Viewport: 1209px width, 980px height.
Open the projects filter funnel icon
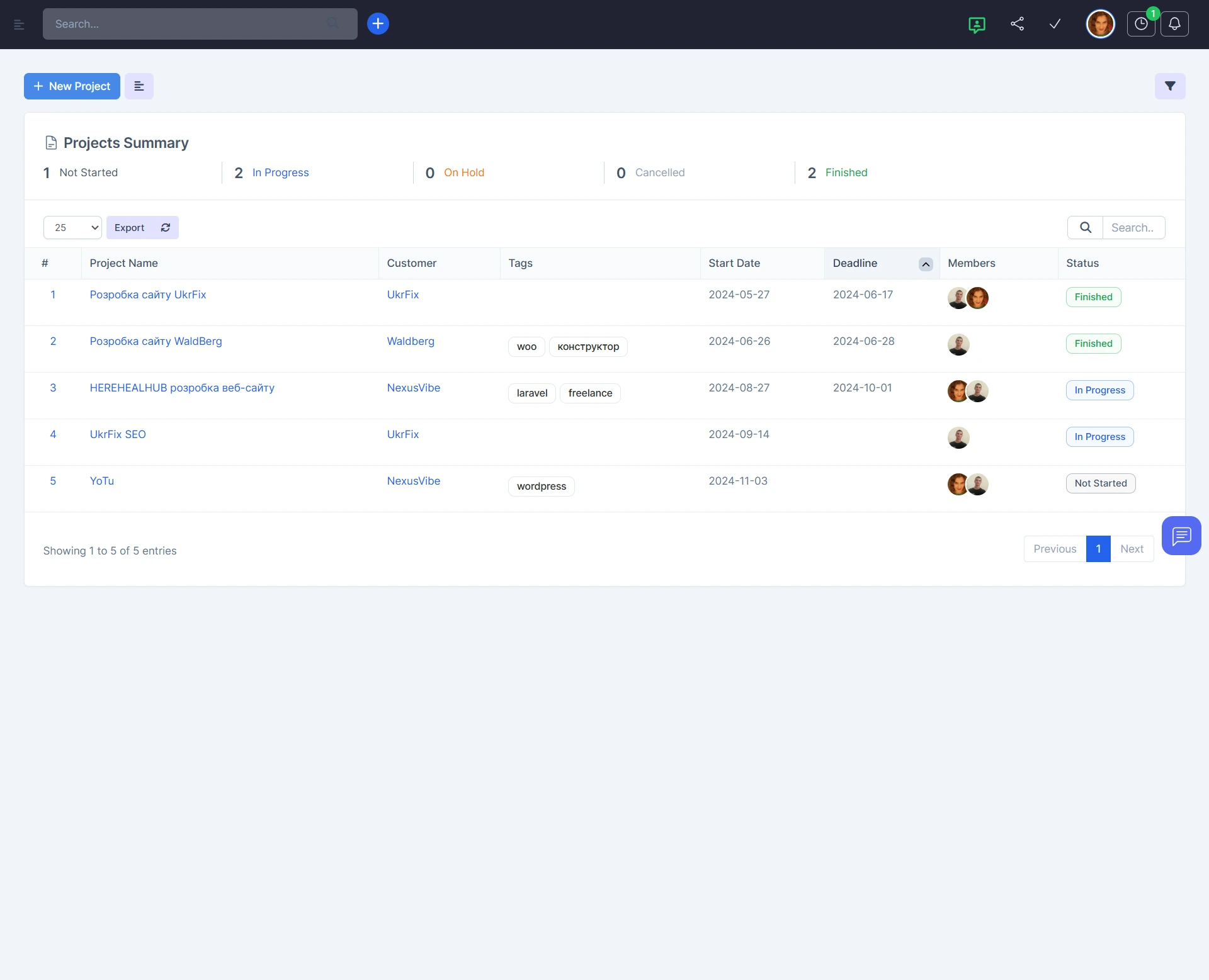point(1170,86)
